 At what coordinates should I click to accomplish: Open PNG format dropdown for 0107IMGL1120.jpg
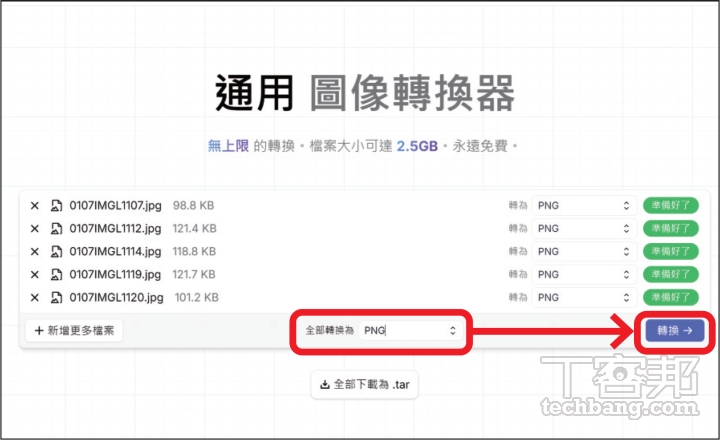pyautogui.click(x=584, y=298)
